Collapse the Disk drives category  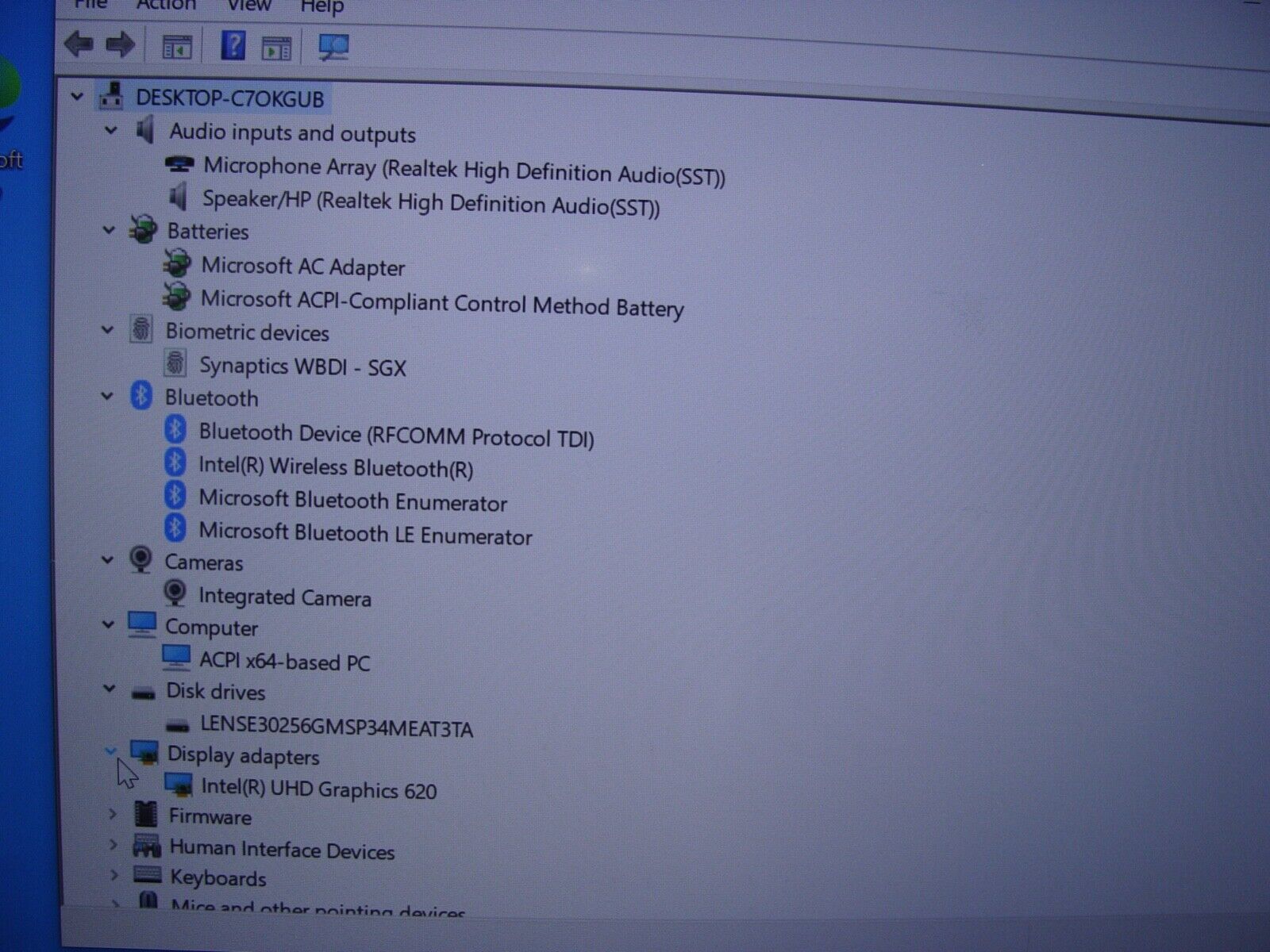[110, 689]
